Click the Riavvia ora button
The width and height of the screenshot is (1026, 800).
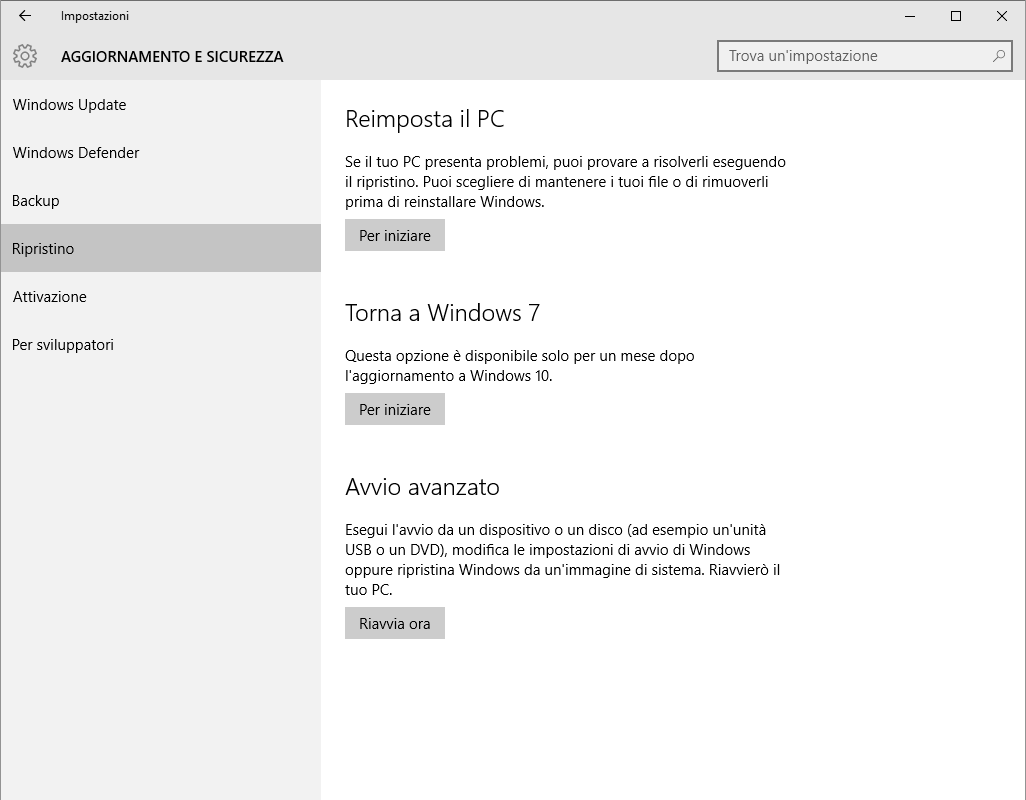tap(395, 623)
